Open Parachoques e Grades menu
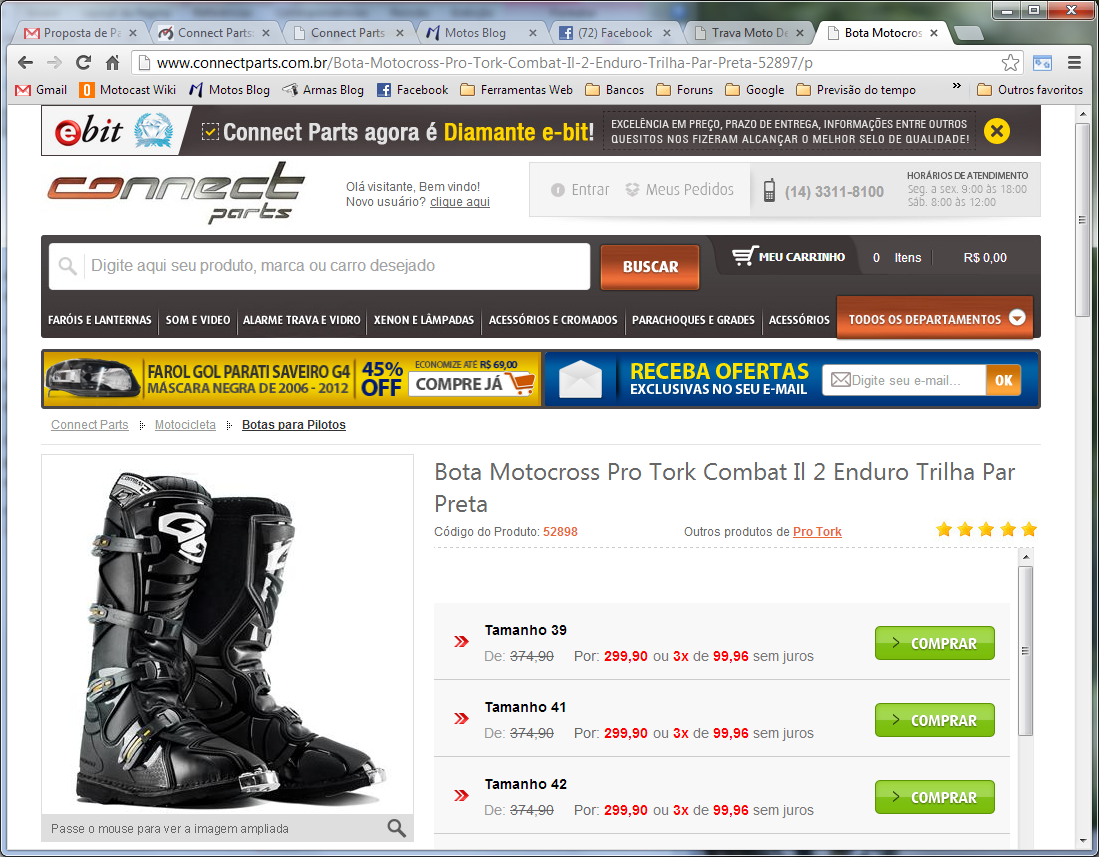Screen dimensions: 1099x857 pyautogui.click(x=693, y=320)
